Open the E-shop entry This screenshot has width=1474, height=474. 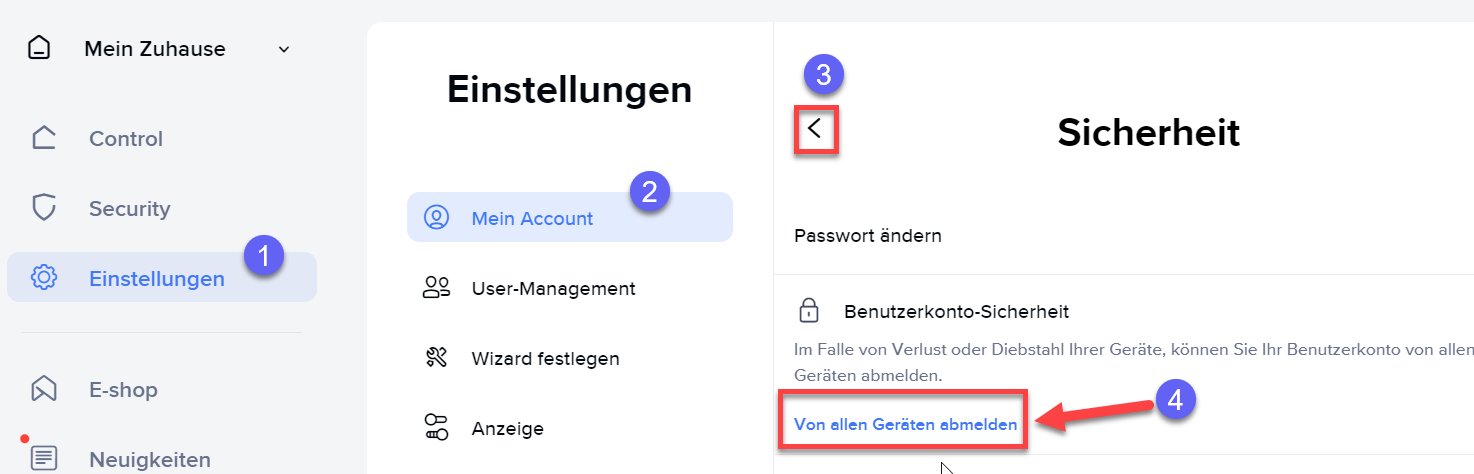tap(162, 389)
